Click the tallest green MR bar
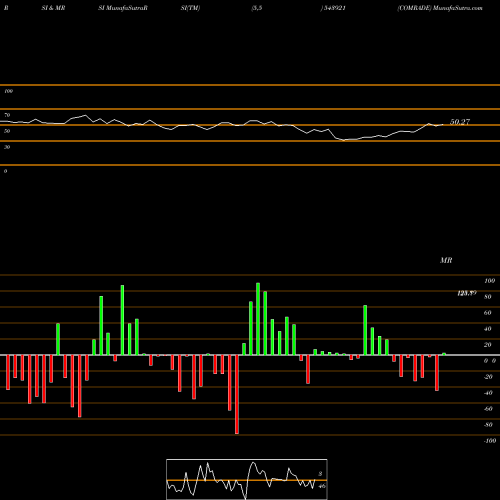 point(258,319)
